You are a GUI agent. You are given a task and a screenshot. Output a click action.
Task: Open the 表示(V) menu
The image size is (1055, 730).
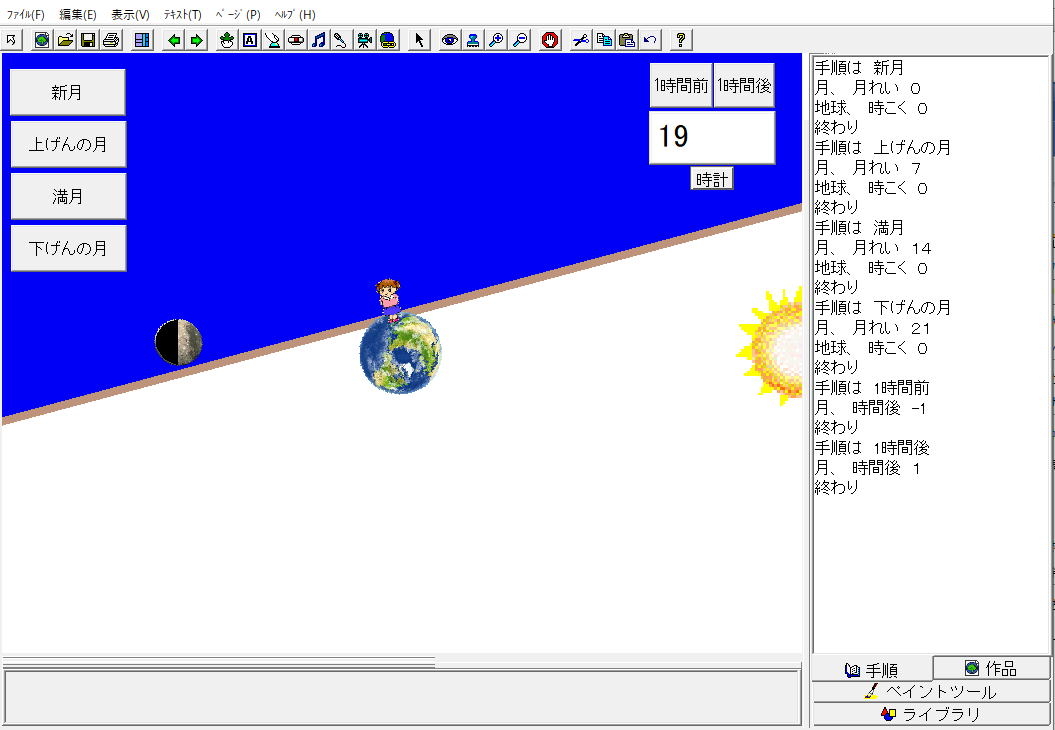point(130,15)
